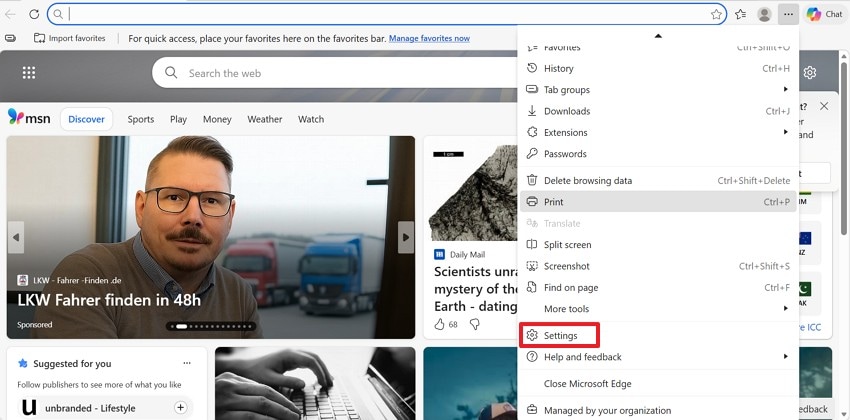Viewport: 850px width, 420px height.
Task: Click the Import favorites folder icon
Action: pyautogui.click(x=39, y=38)
